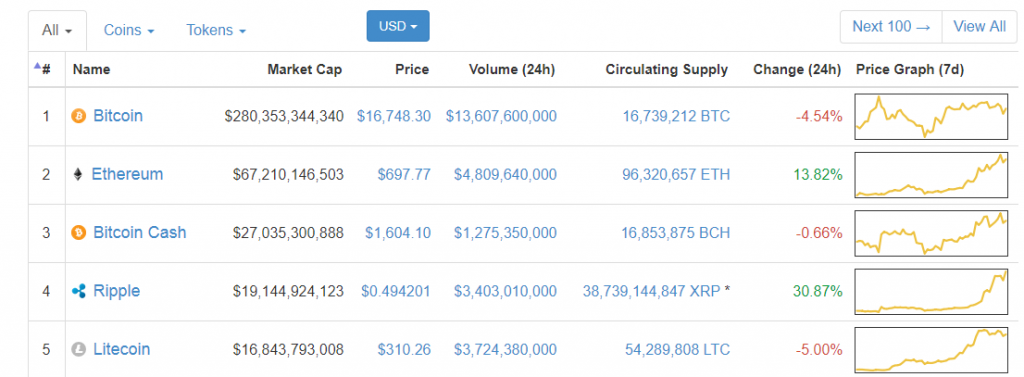
Task: Sort by the Price column header
Action: (412, 69)
